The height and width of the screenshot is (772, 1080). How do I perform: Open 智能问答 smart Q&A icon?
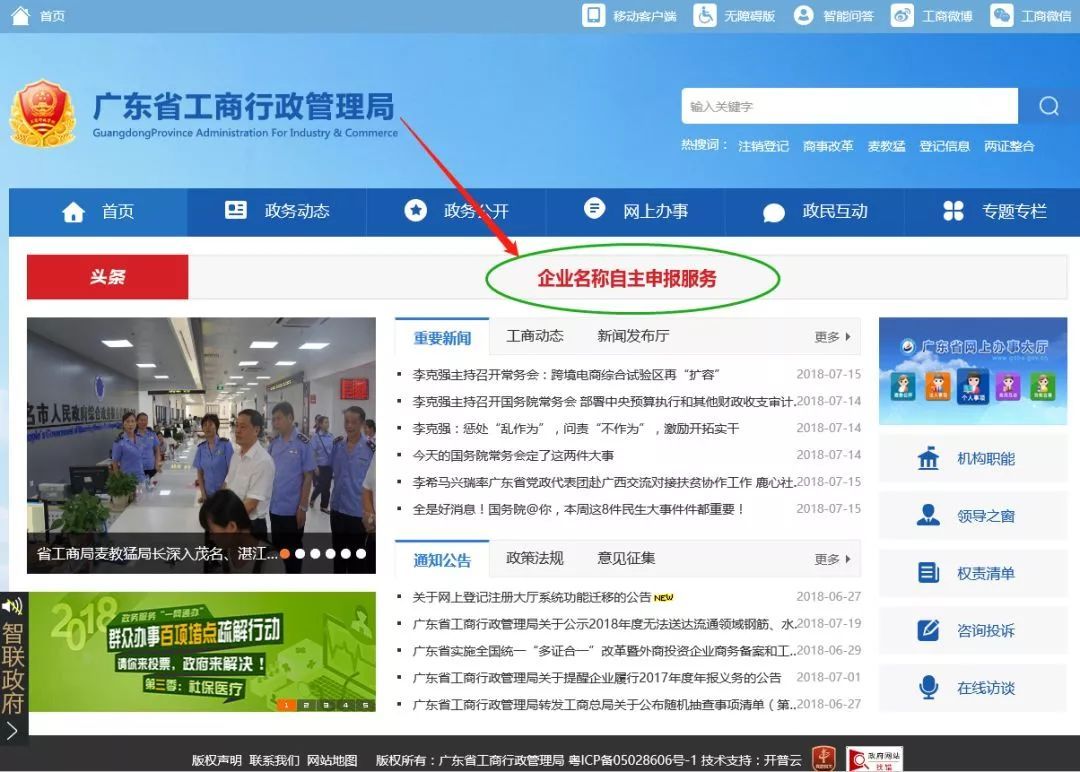coord(805,16)
